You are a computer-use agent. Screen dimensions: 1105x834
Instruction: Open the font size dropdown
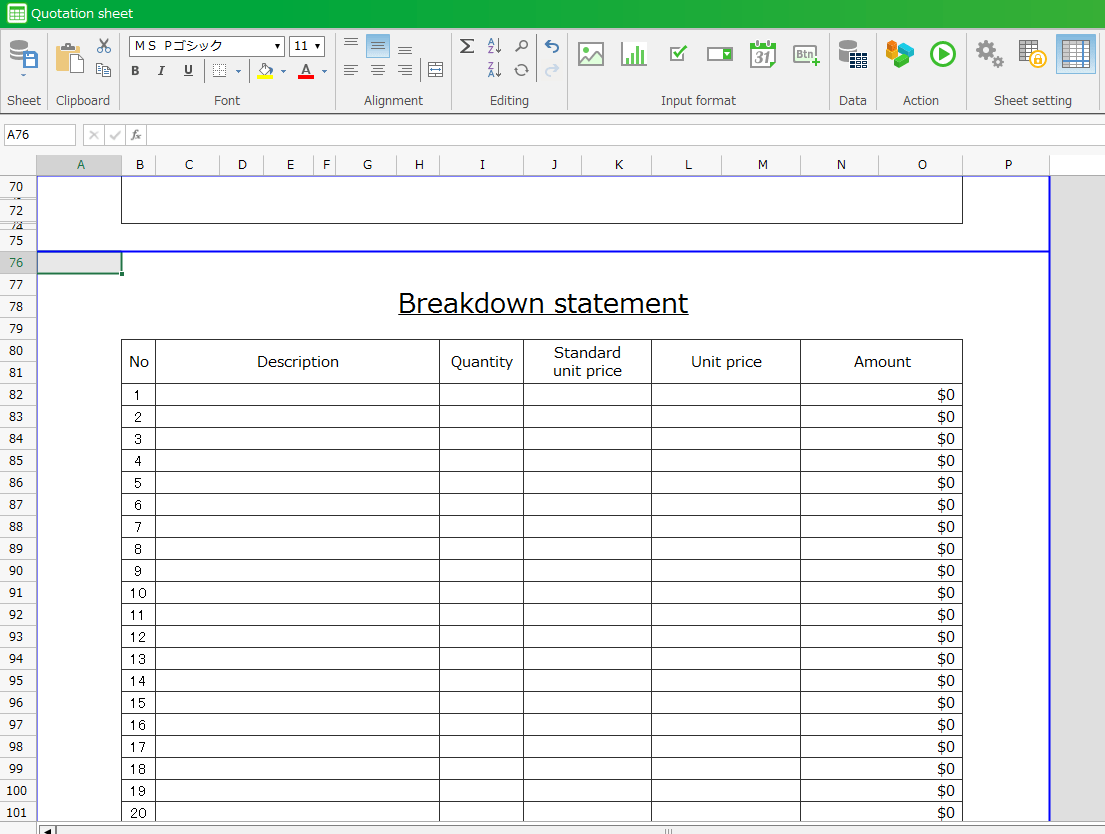(318, 46)
